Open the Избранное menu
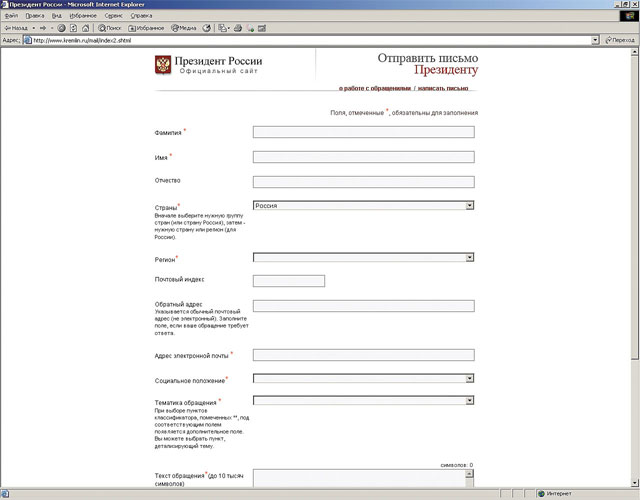The width and height of the screenshot is (640, 500). (x=83, y=16)
